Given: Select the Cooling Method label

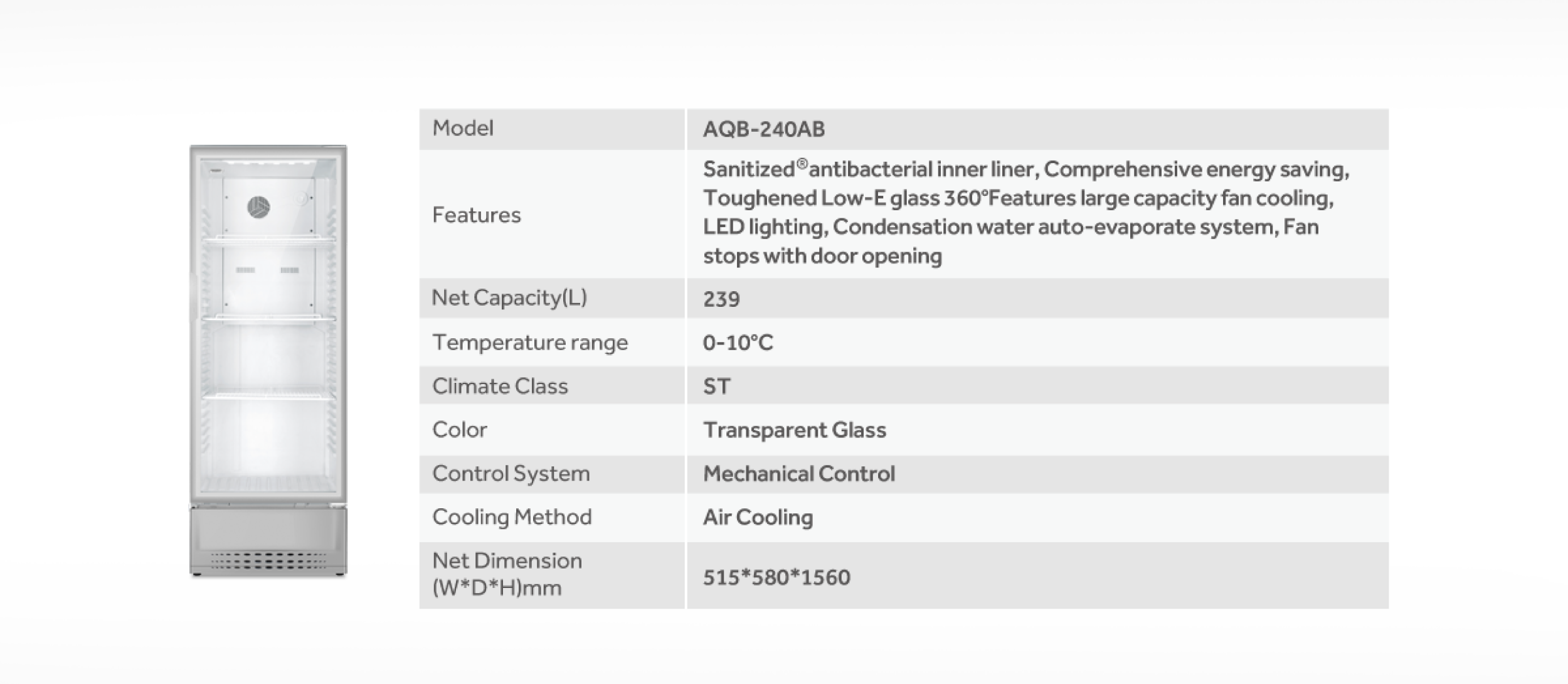Looking at the screenshot, I should 512,517.
